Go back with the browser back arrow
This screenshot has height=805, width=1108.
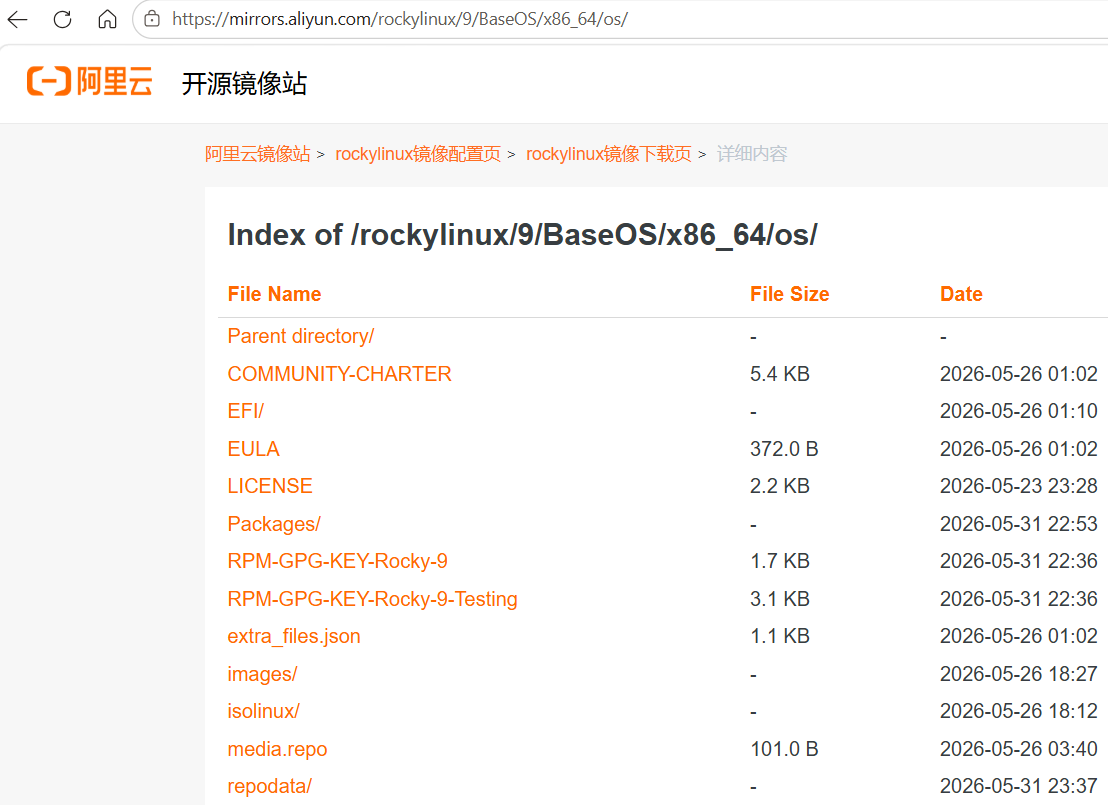click(x=18, y=19)
